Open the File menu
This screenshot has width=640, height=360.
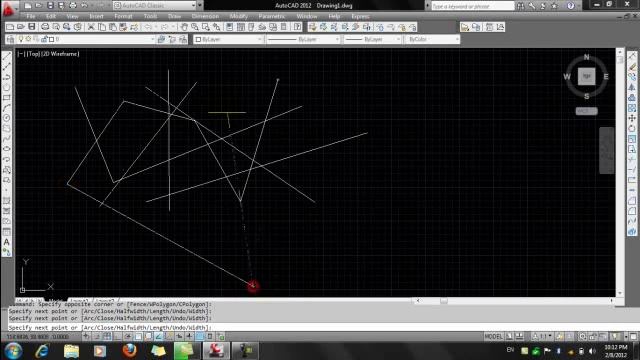(x=31, y=16)
